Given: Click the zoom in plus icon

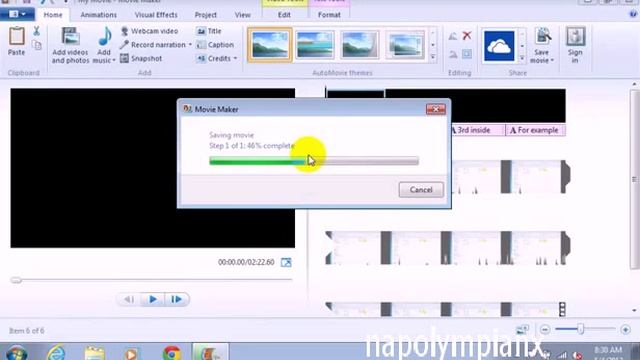Looking at the screenshot, I should tap(625, 329).
